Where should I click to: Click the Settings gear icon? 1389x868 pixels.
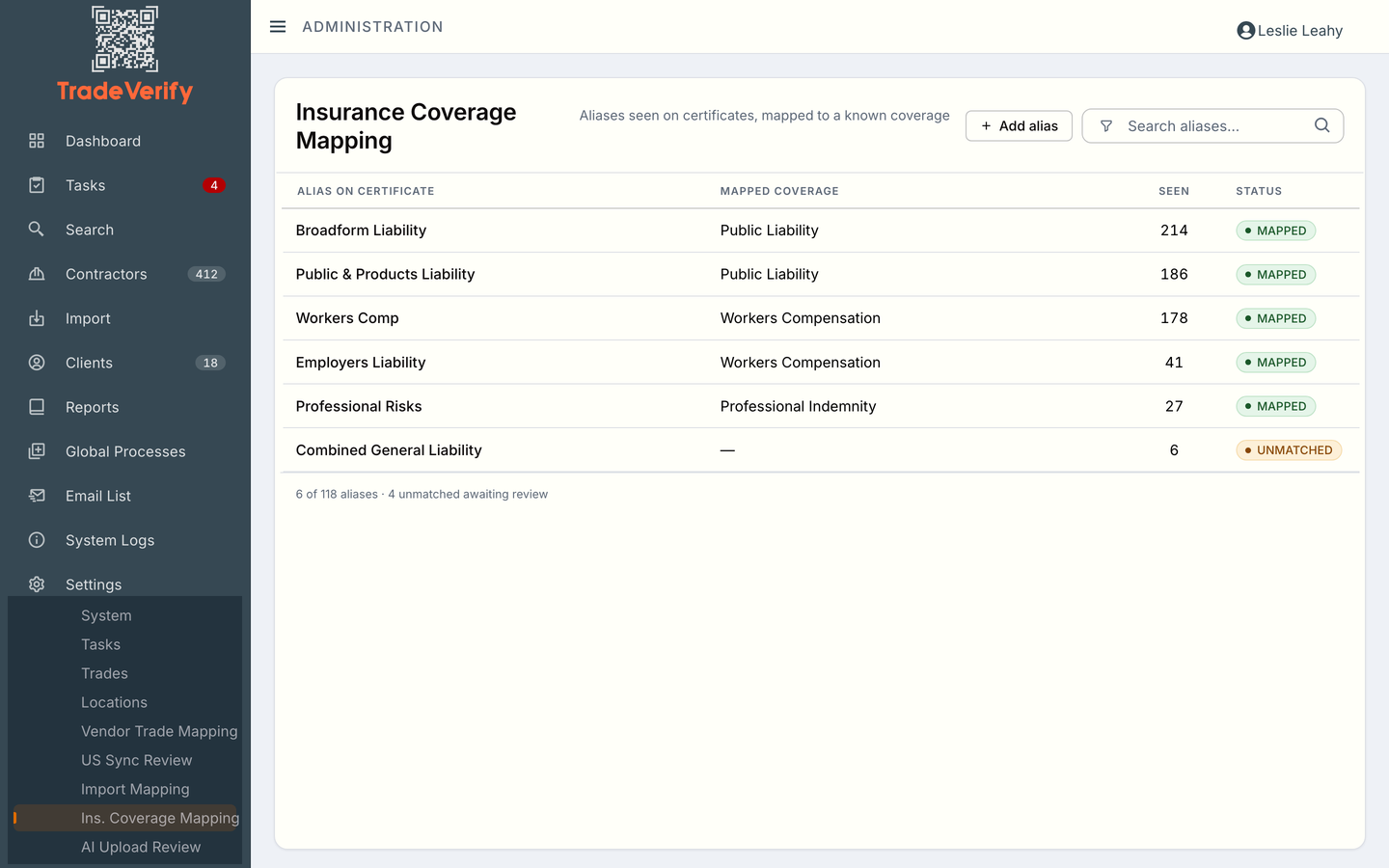coord(37,584)
